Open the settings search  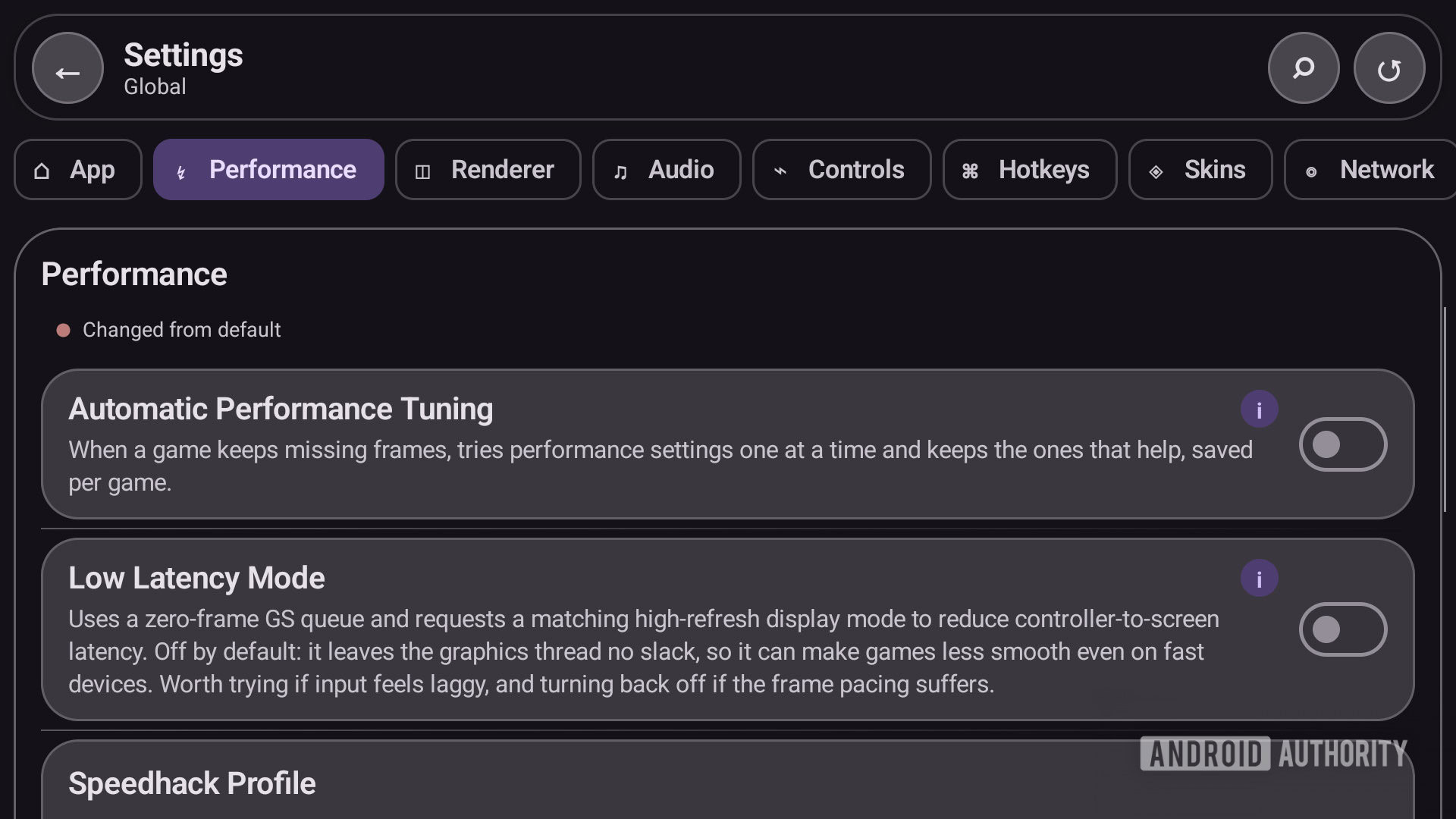[1304, 68]
